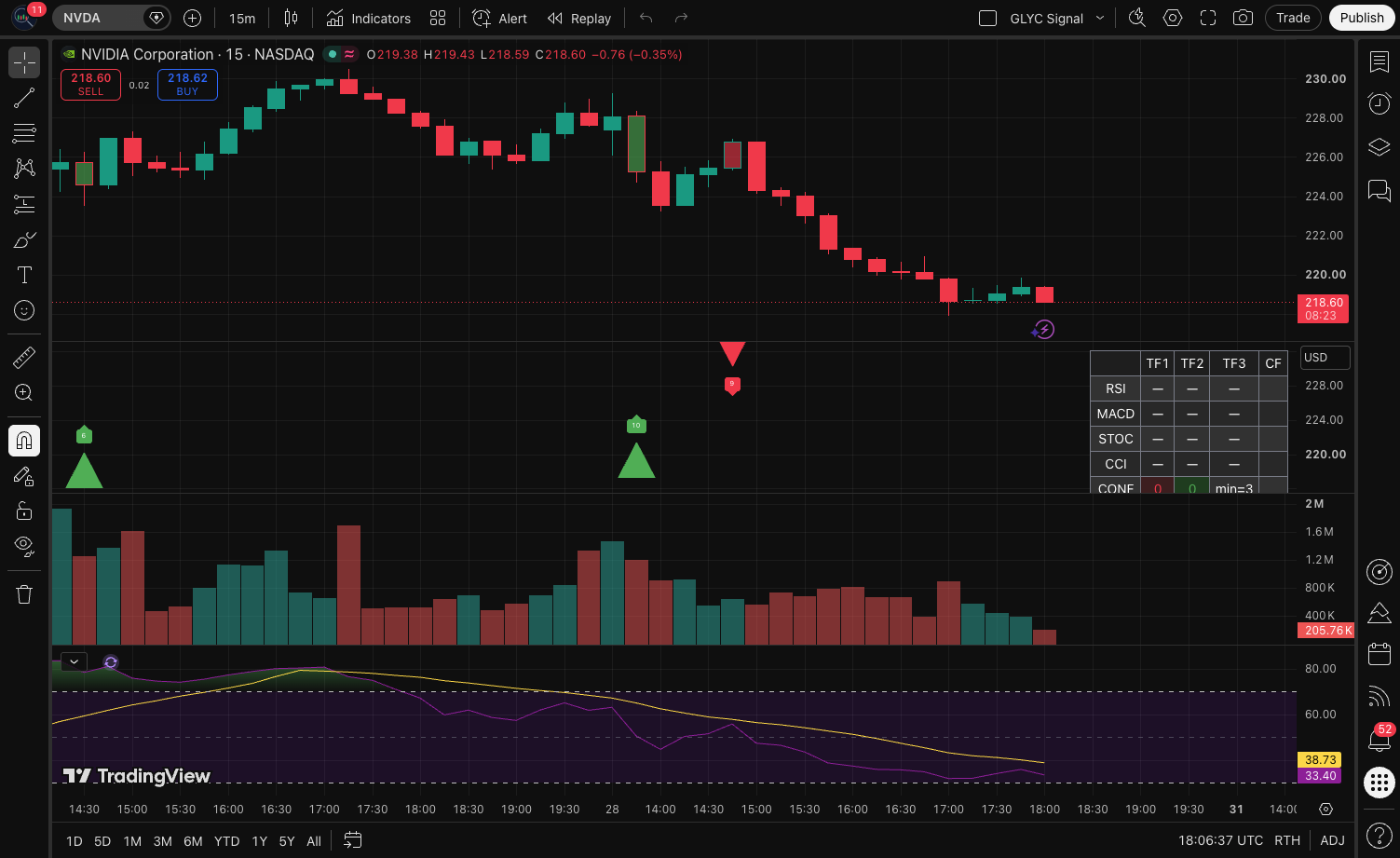Open the forecasting and measurement tools
The width and height of the screenshot is (1400, 858).
[x=24, y=204]
